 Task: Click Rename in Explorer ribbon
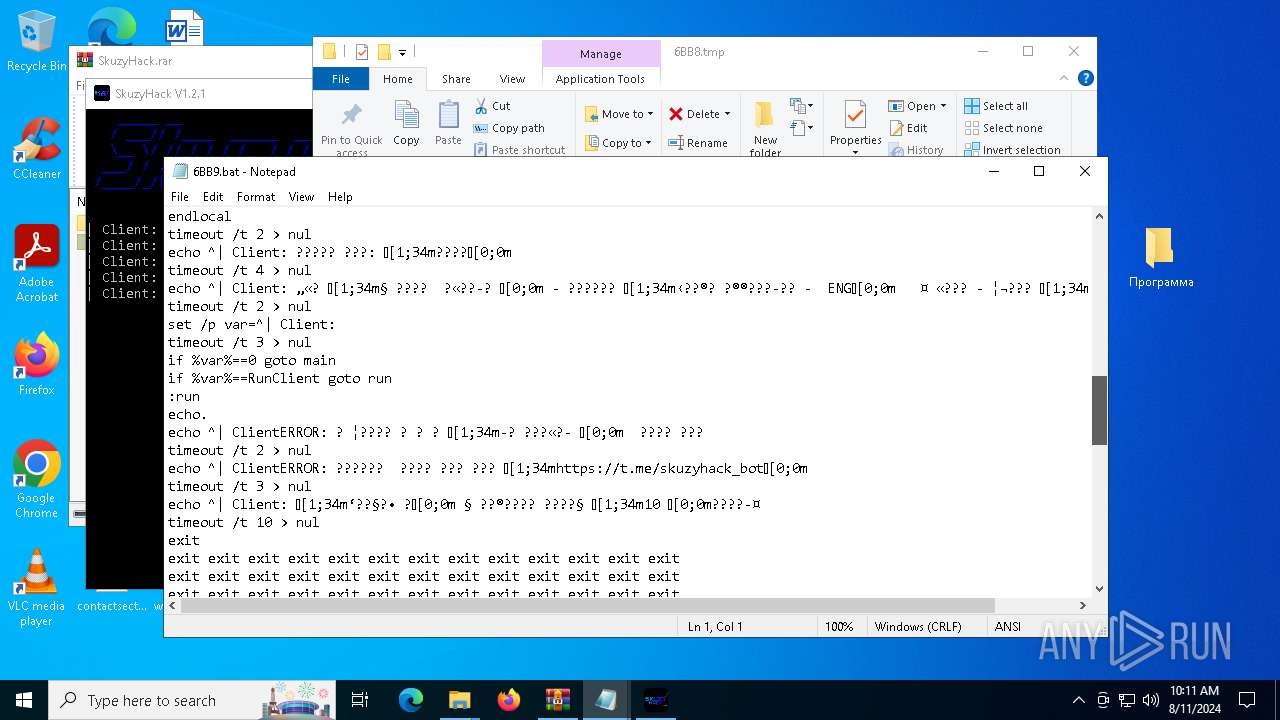pos(698,143)
